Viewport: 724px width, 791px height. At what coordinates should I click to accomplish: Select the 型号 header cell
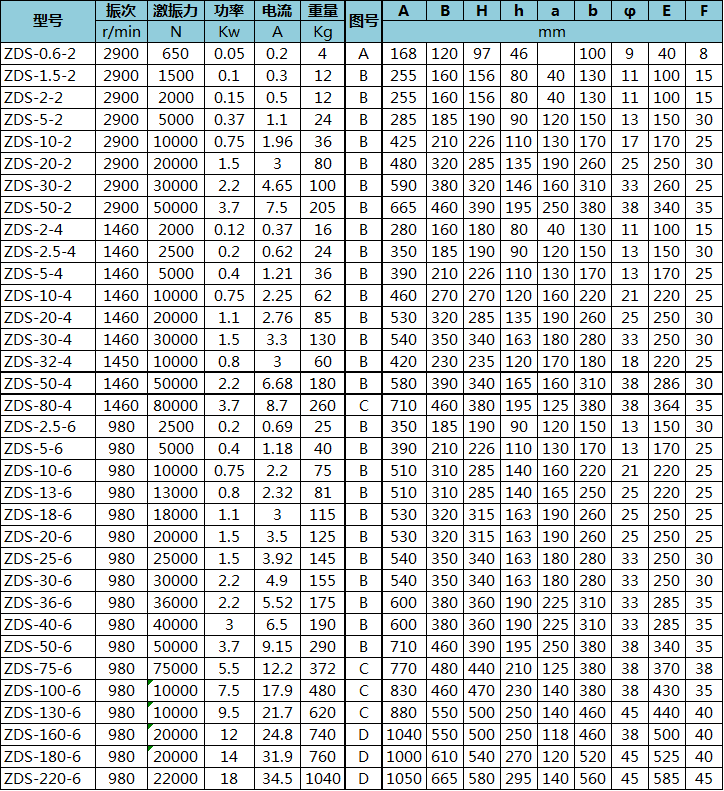pyautogui.click(x=48, y=21)
